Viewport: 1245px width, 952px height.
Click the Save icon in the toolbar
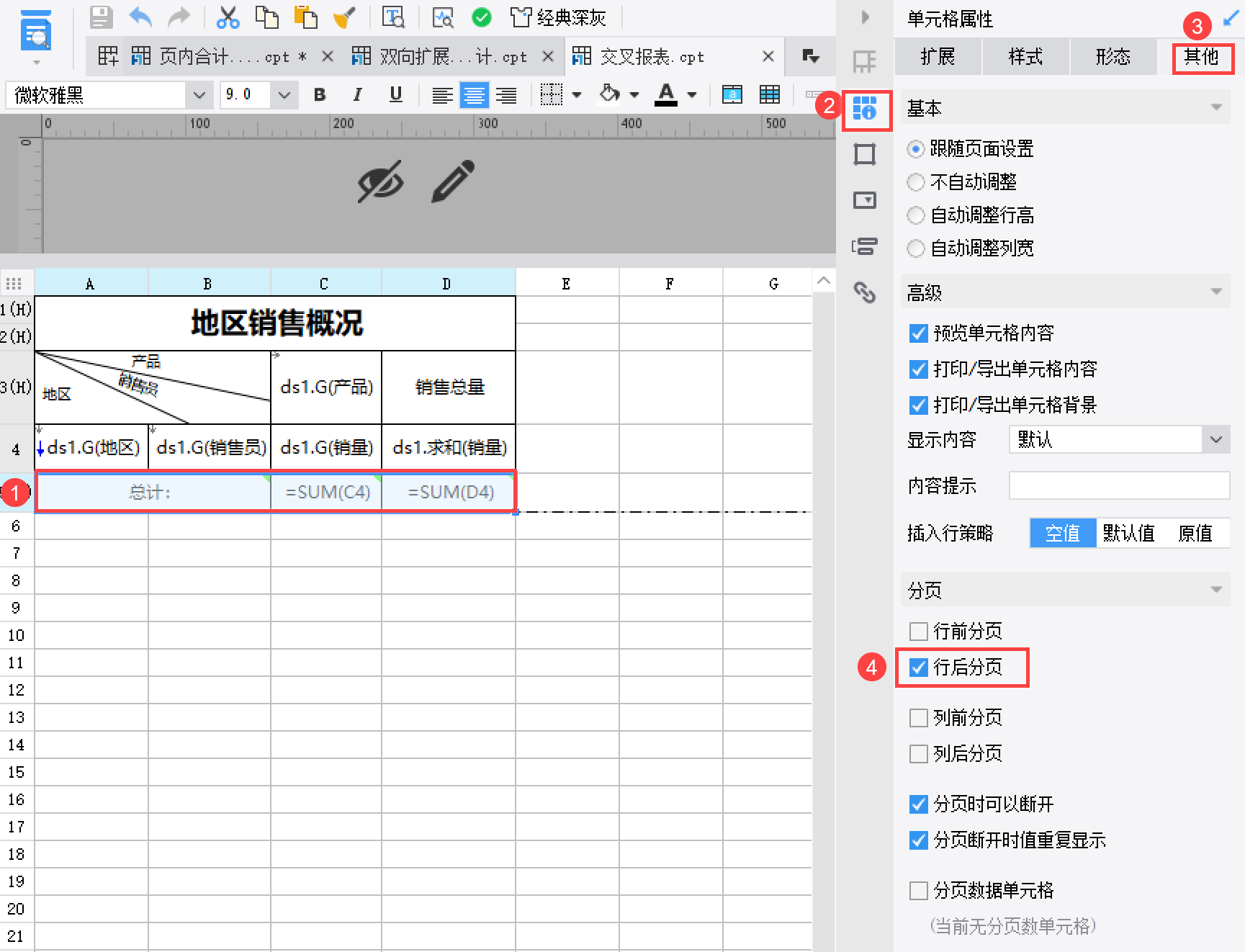click(x=101, y=17)
